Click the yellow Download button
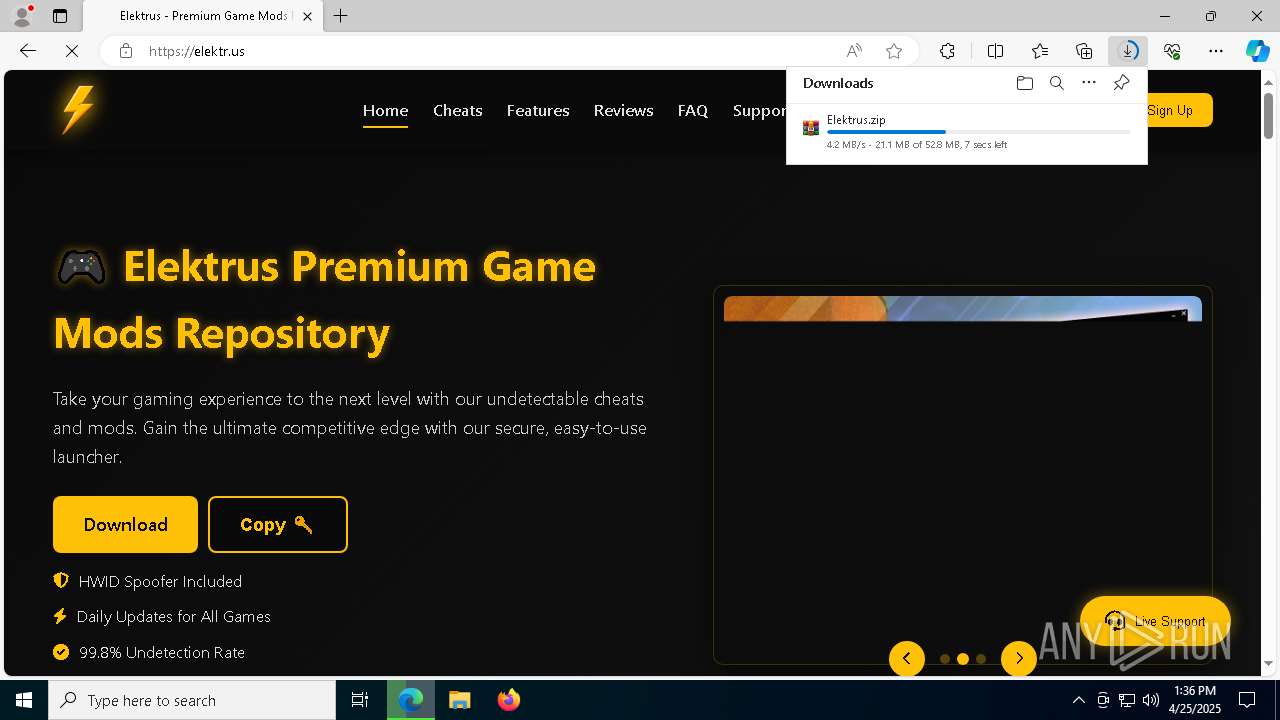This screenshot has height=720, width=1280. click(x=125, y=524)
